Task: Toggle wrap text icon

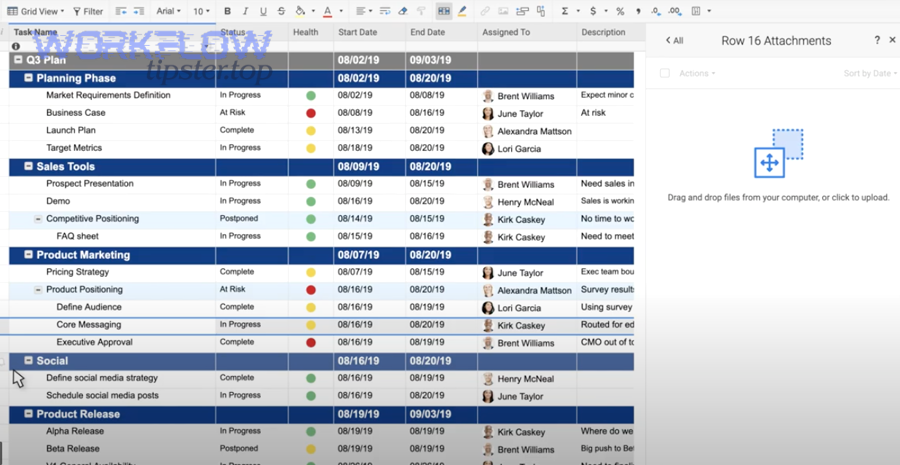Action: [385, 11]
